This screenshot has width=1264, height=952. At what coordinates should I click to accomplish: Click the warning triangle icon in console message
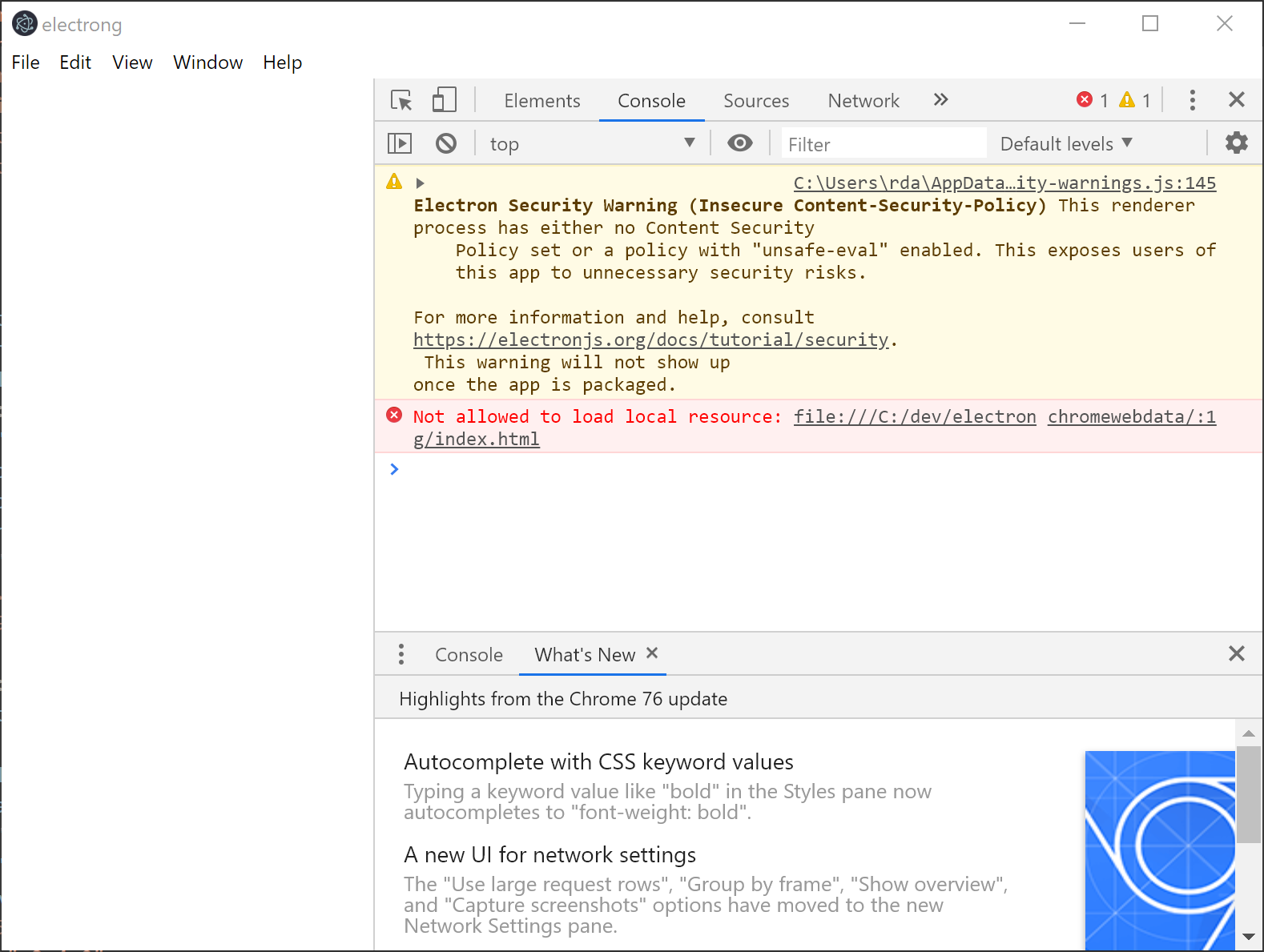394,181
